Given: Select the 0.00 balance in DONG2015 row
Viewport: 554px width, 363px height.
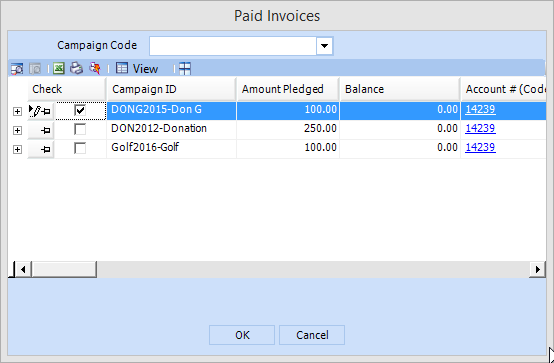Looking at the screenshot, I should click(400, 111).
